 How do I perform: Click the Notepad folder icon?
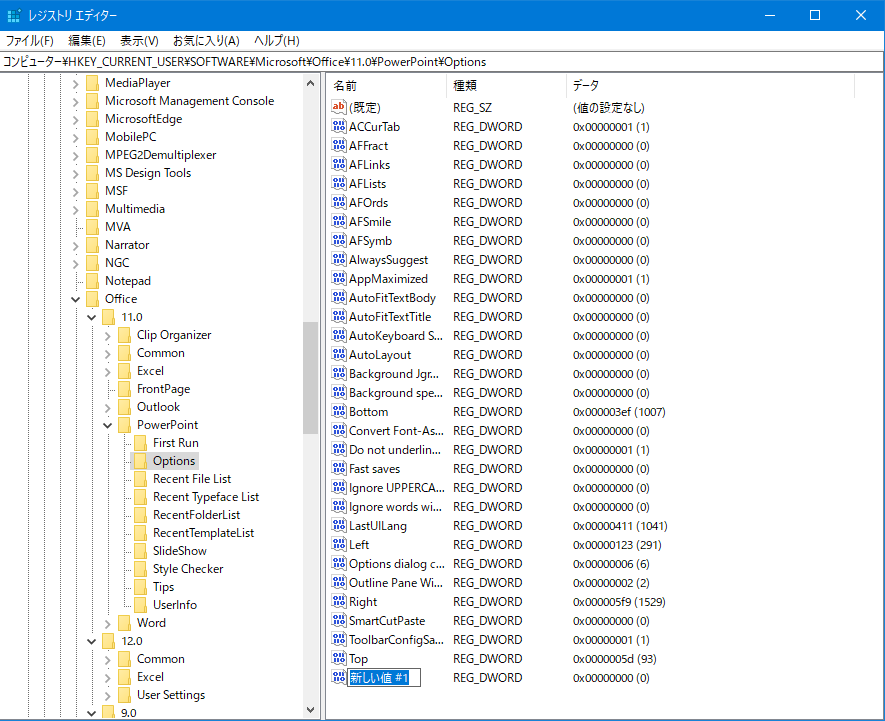coord(93,281)
